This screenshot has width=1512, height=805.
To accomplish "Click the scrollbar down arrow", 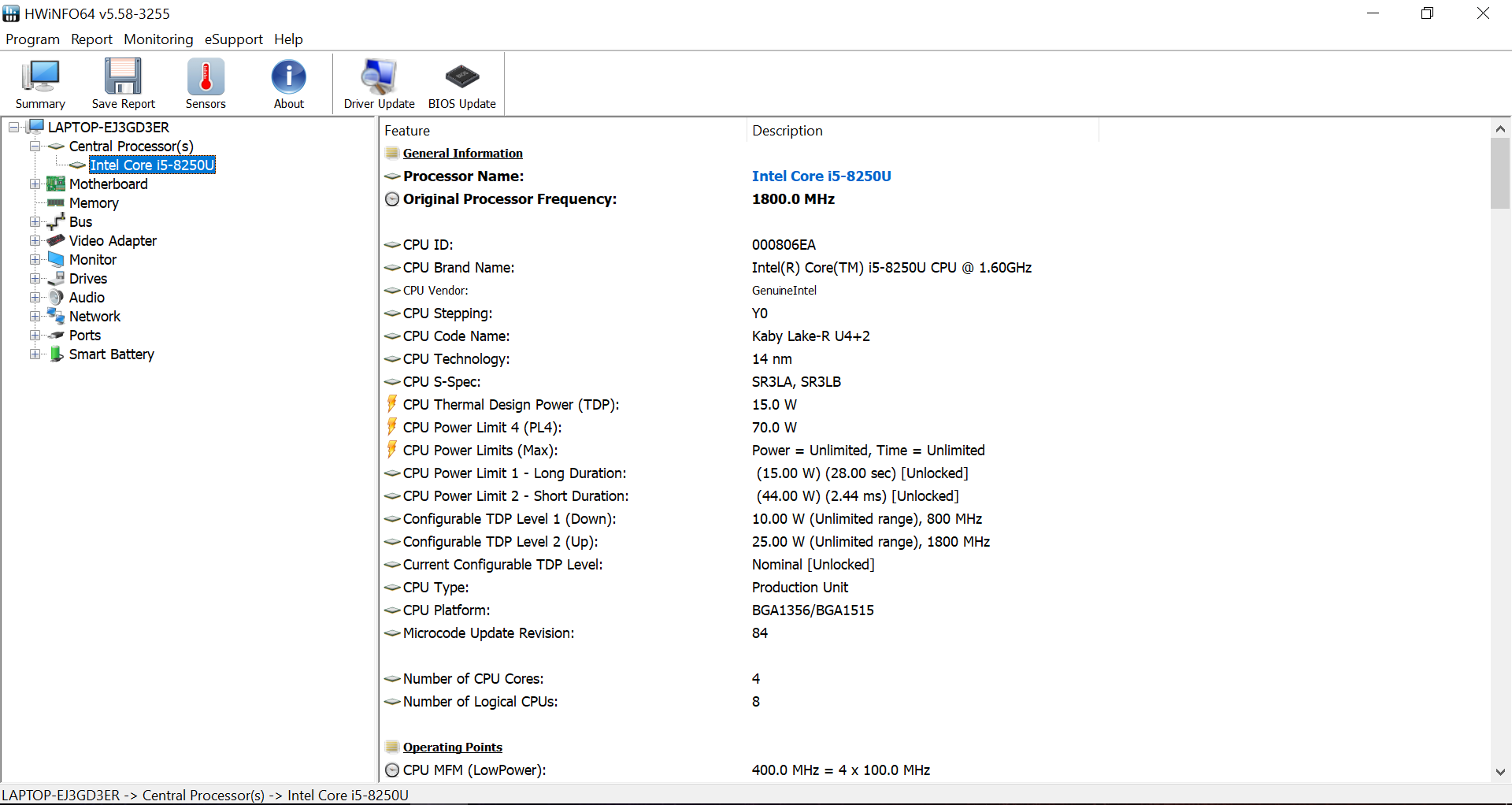I will 1500,772.
